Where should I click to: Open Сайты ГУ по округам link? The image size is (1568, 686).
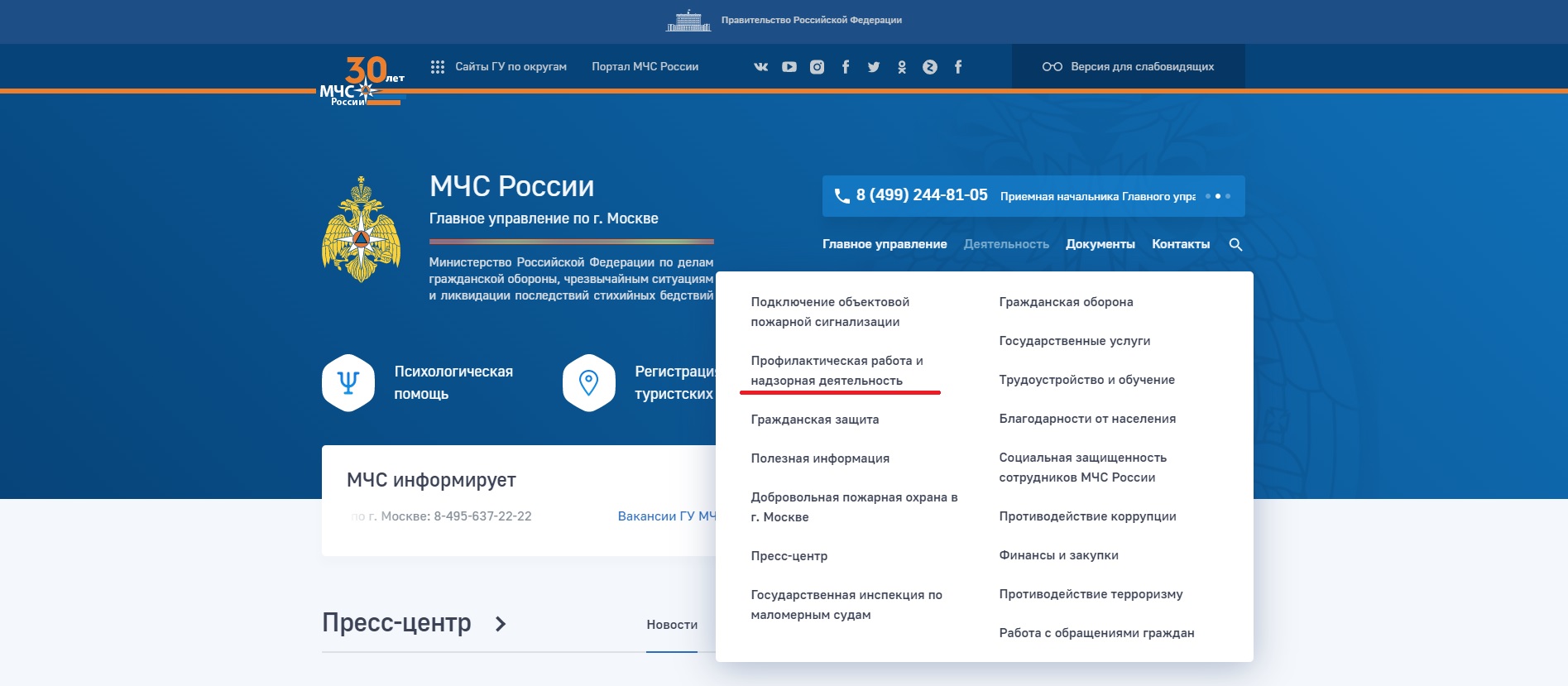point(511,67)
